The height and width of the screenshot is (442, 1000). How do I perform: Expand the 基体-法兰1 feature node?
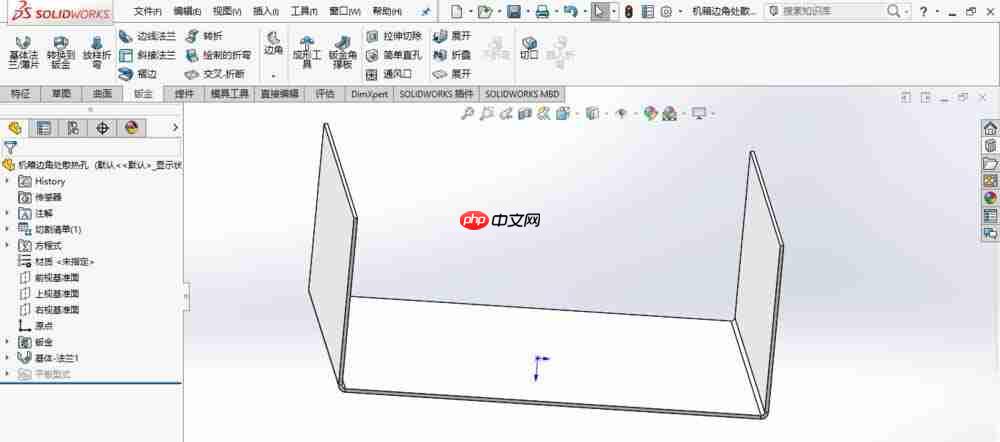click(7, 358)
